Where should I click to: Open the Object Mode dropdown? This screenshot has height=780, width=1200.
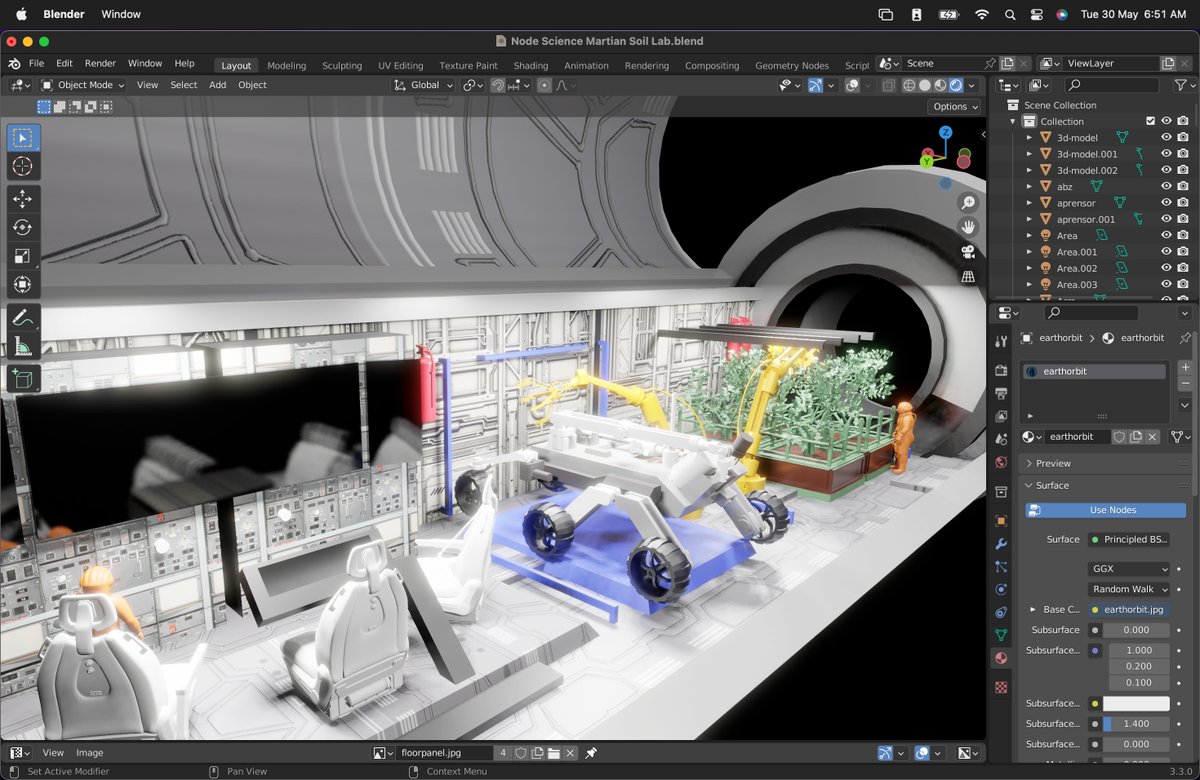click(83, 85)
